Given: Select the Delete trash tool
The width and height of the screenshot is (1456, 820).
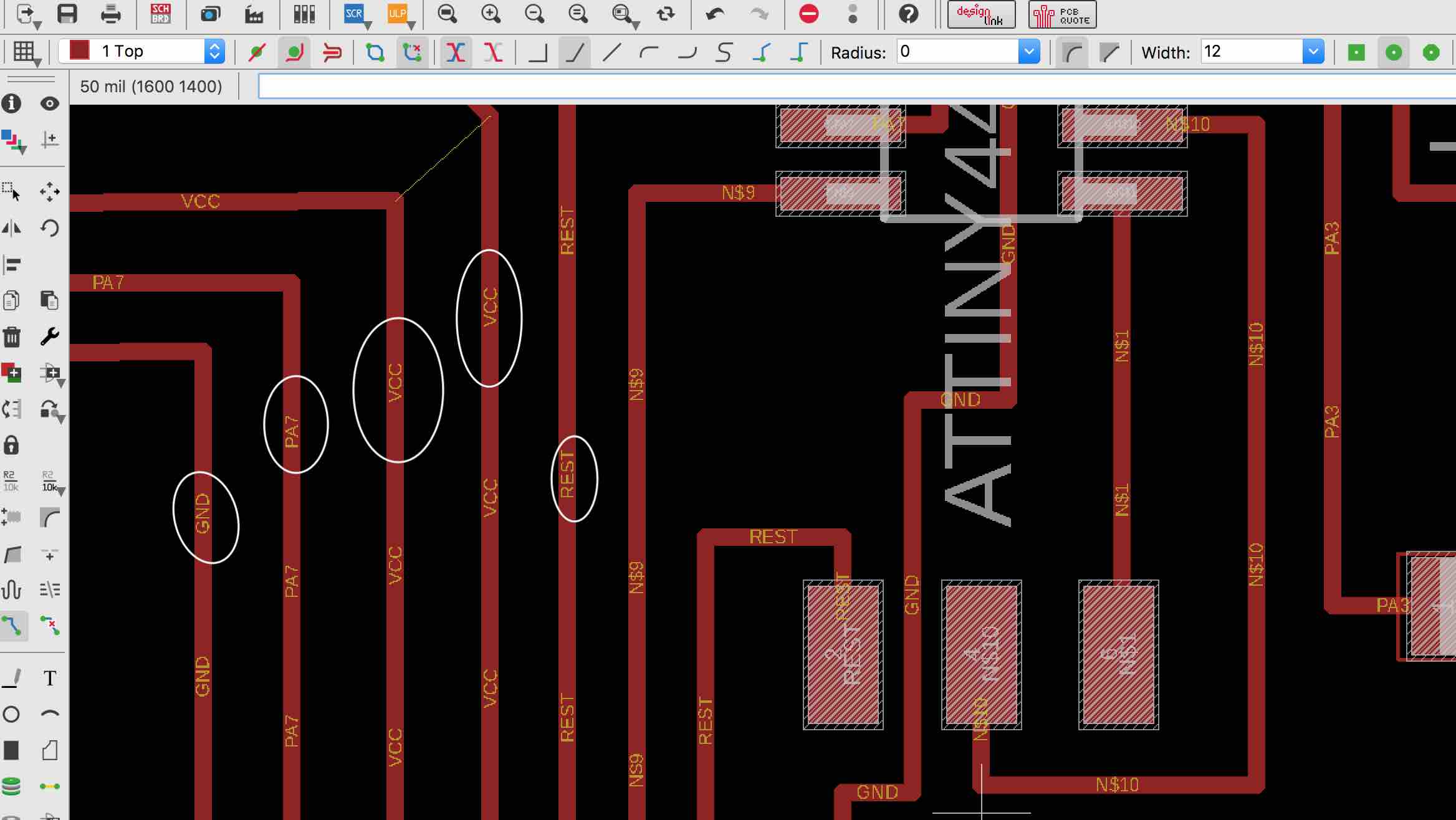Looking at the screenshot, I should point(12,337).
